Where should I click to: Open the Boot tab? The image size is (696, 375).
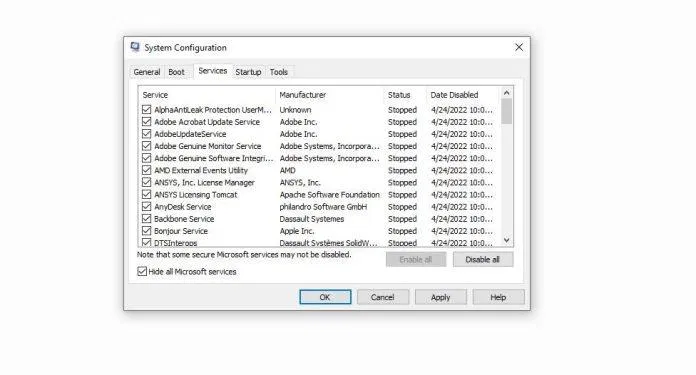pyautogui.click(x=176, y=72)
